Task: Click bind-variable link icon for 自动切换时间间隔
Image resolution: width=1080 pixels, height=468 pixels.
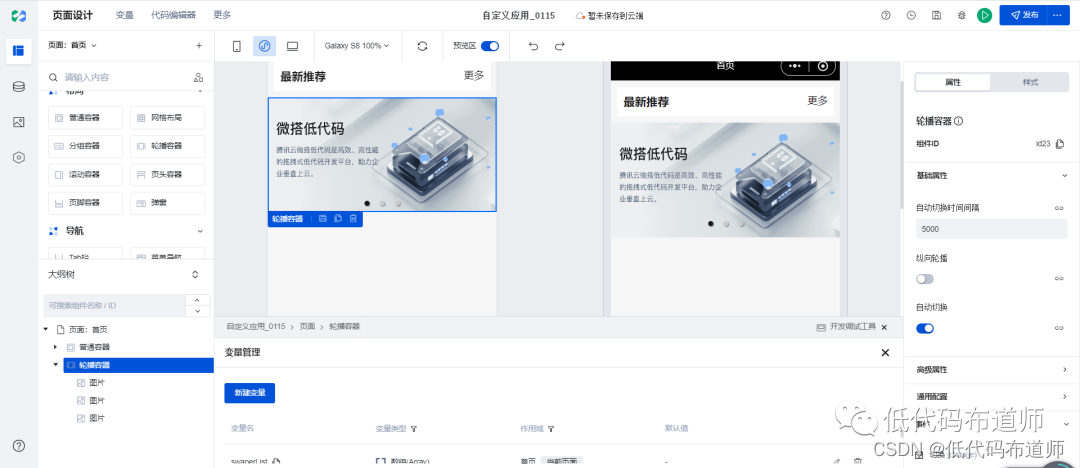Action: coord(1059,207)
